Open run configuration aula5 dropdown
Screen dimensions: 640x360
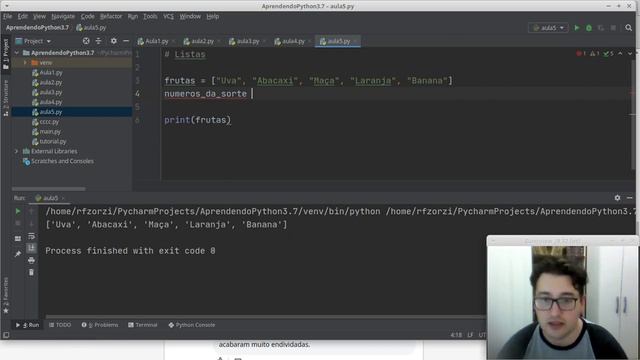548,28
